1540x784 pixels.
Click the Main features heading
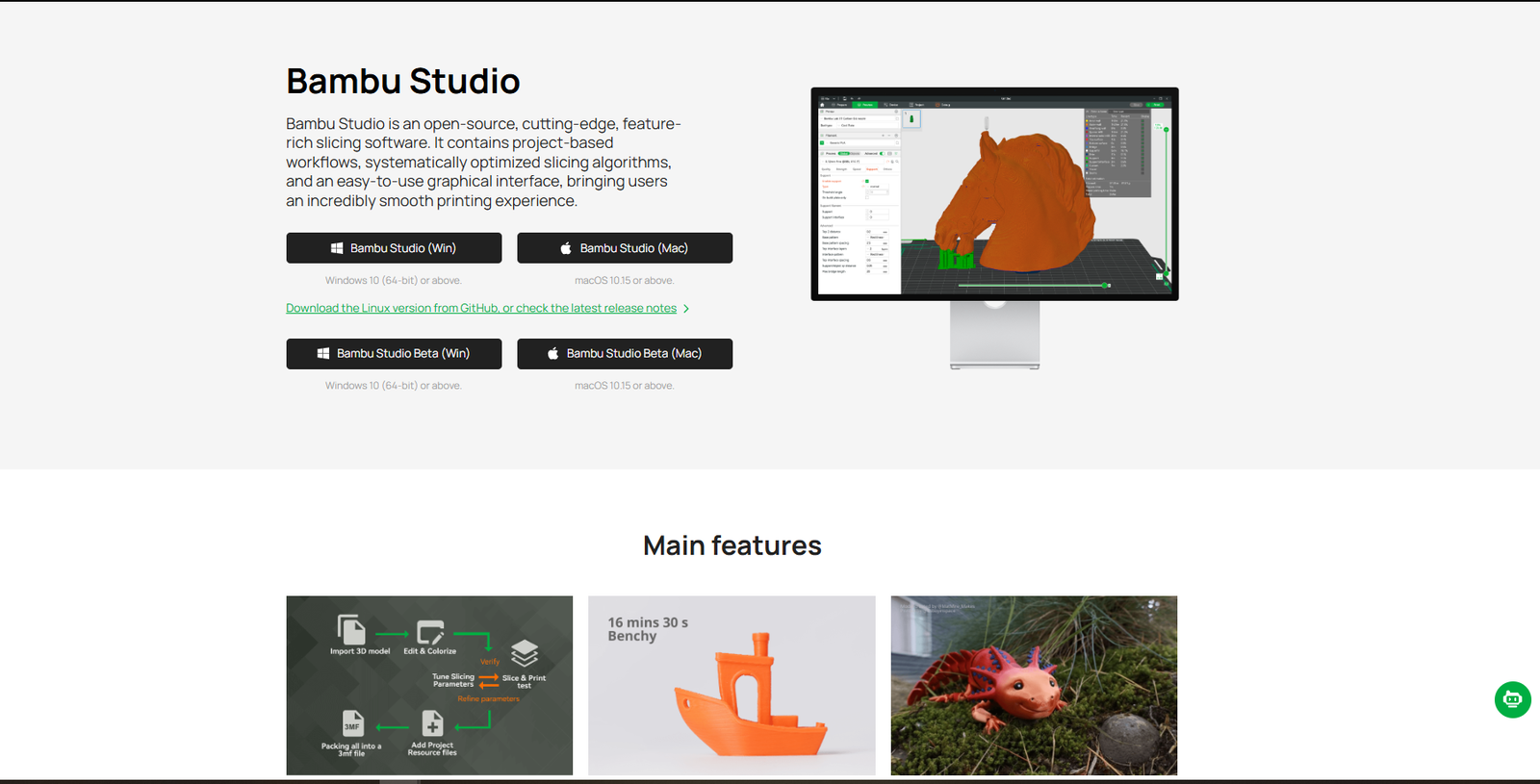click(732, 545)
